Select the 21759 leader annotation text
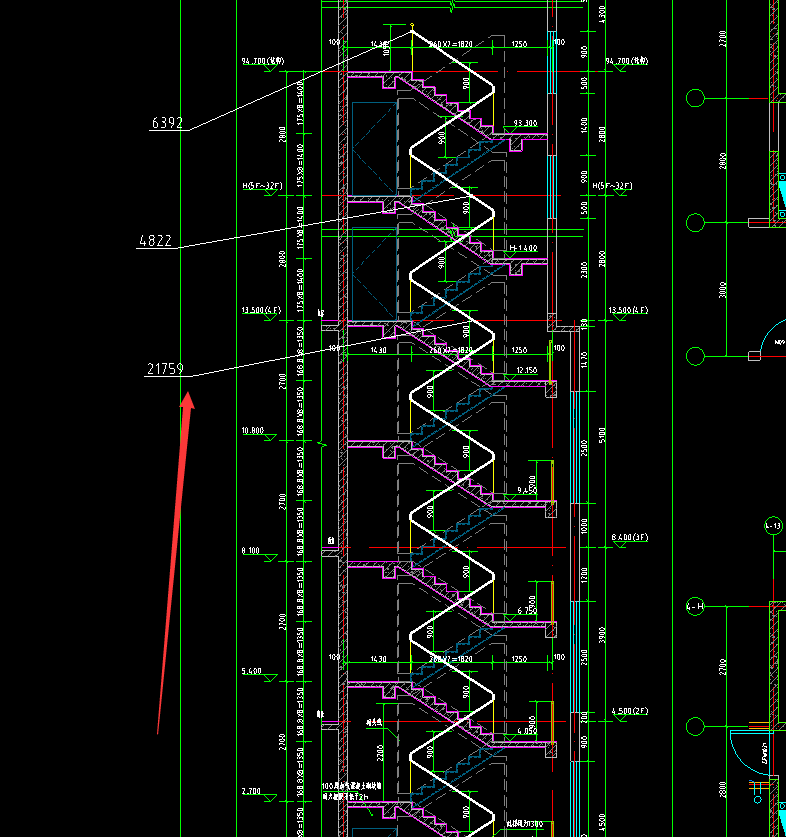Screen dimensions: 786x837 [x=165, y=369]
